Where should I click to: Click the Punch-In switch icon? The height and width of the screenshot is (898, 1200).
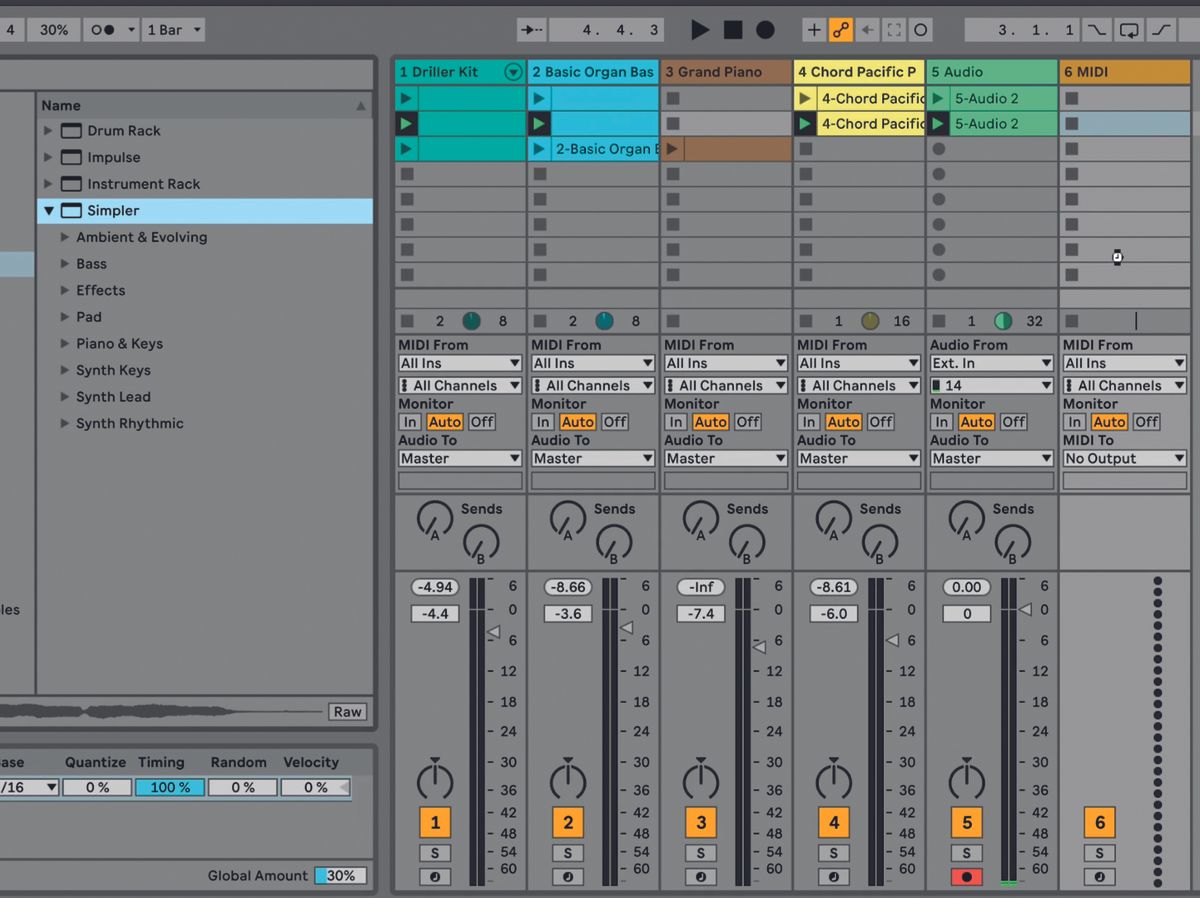click(x=1097, y=30)
